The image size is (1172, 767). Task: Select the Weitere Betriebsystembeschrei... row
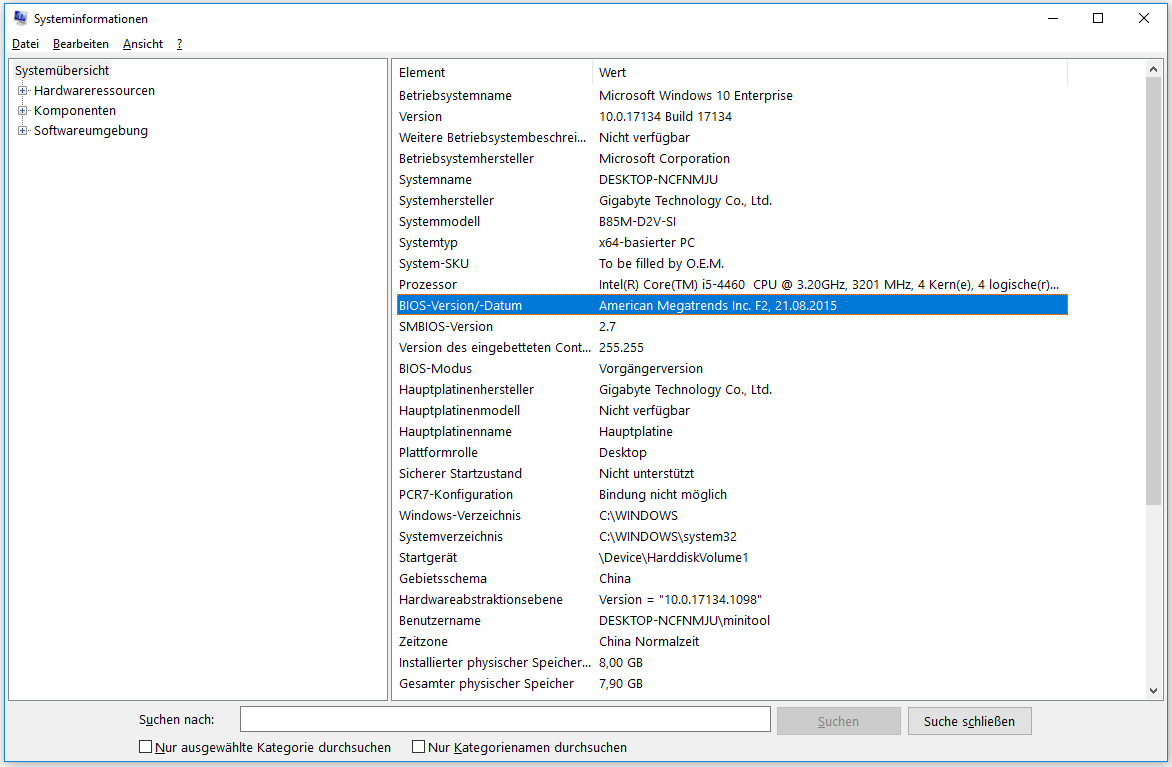(x=732, y=138)
